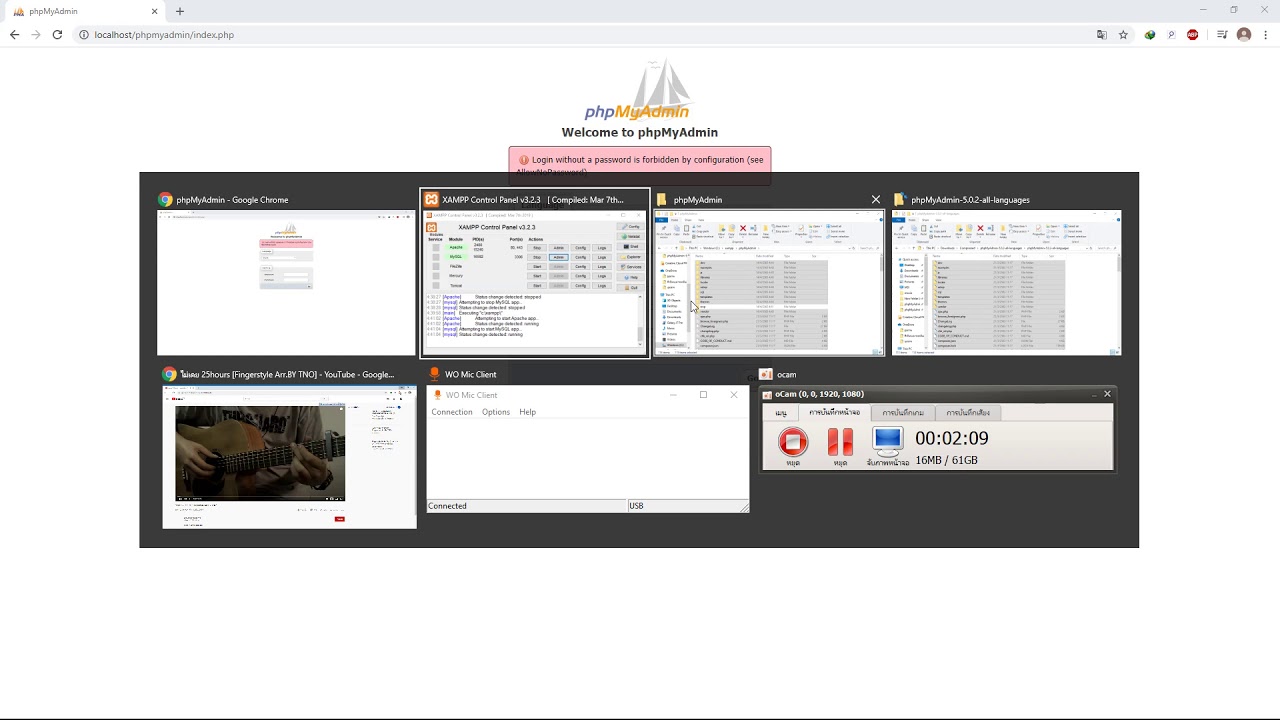Screen dimensions: 1280x720
Task: View site information icon beside the URL
Action: click(84, 35)
